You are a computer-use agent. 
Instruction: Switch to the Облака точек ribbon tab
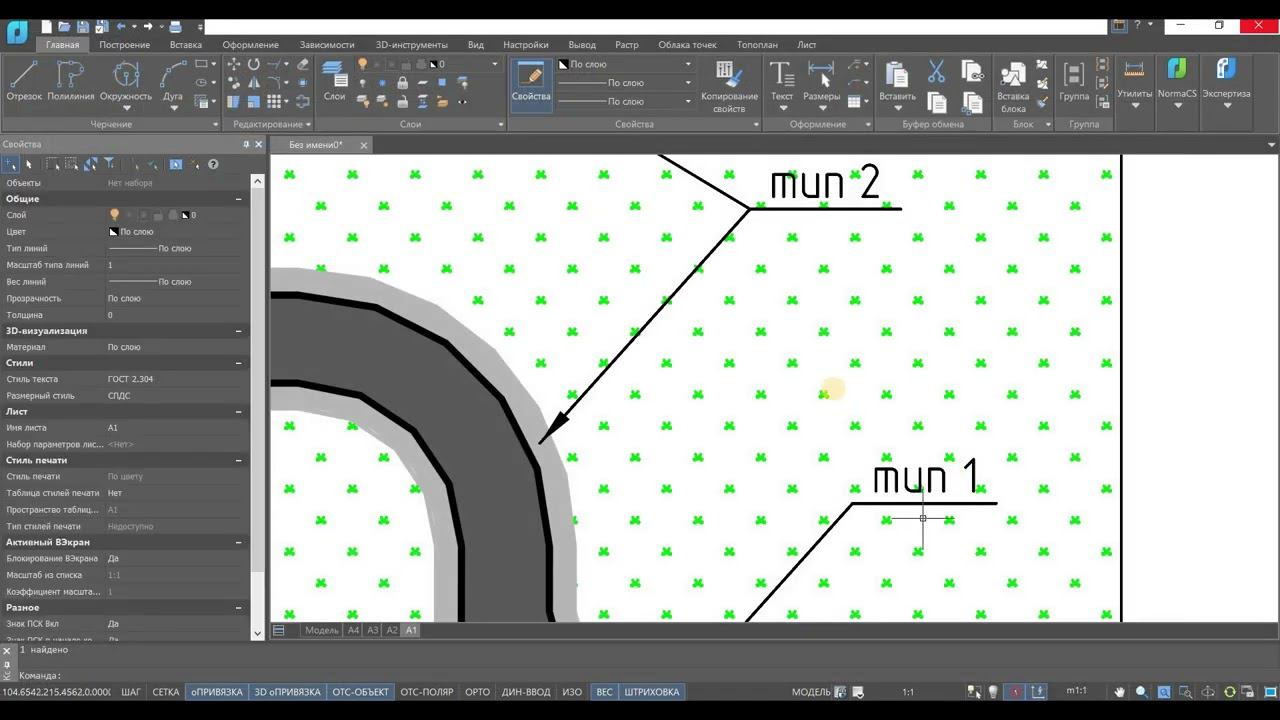(x=687, y=45)
